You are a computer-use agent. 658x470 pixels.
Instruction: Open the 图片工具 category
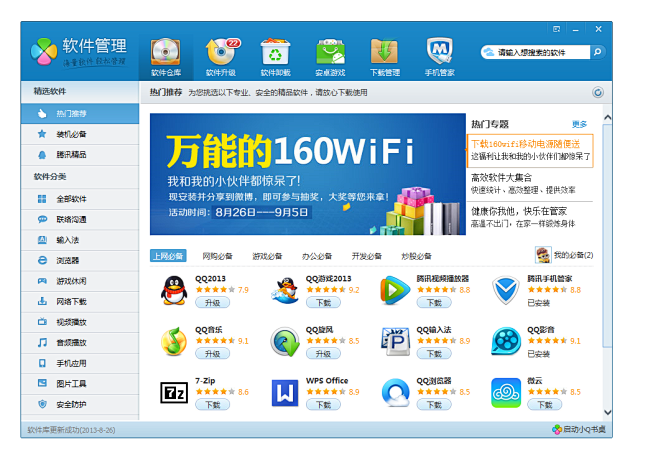pos(80,384)
